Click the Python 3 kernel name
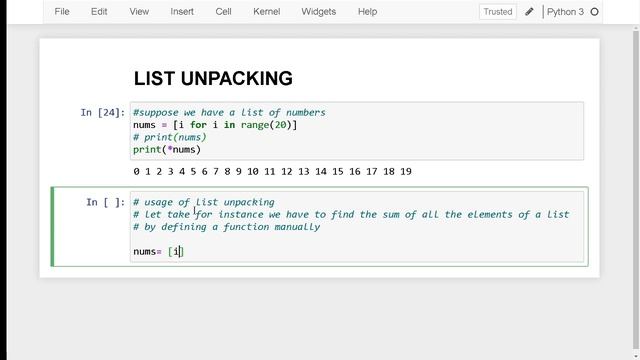 565,12
